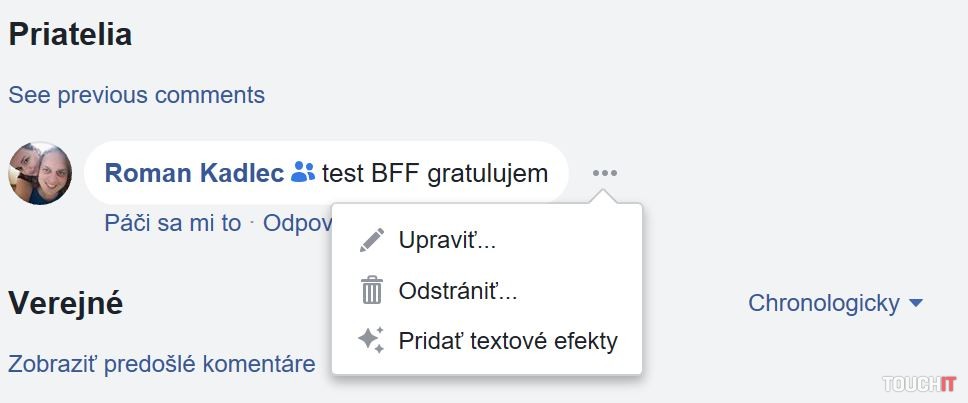Choose Odstrániť... from the context menu
The height and width of the screenshot is (403, 968).
point(457,291)
